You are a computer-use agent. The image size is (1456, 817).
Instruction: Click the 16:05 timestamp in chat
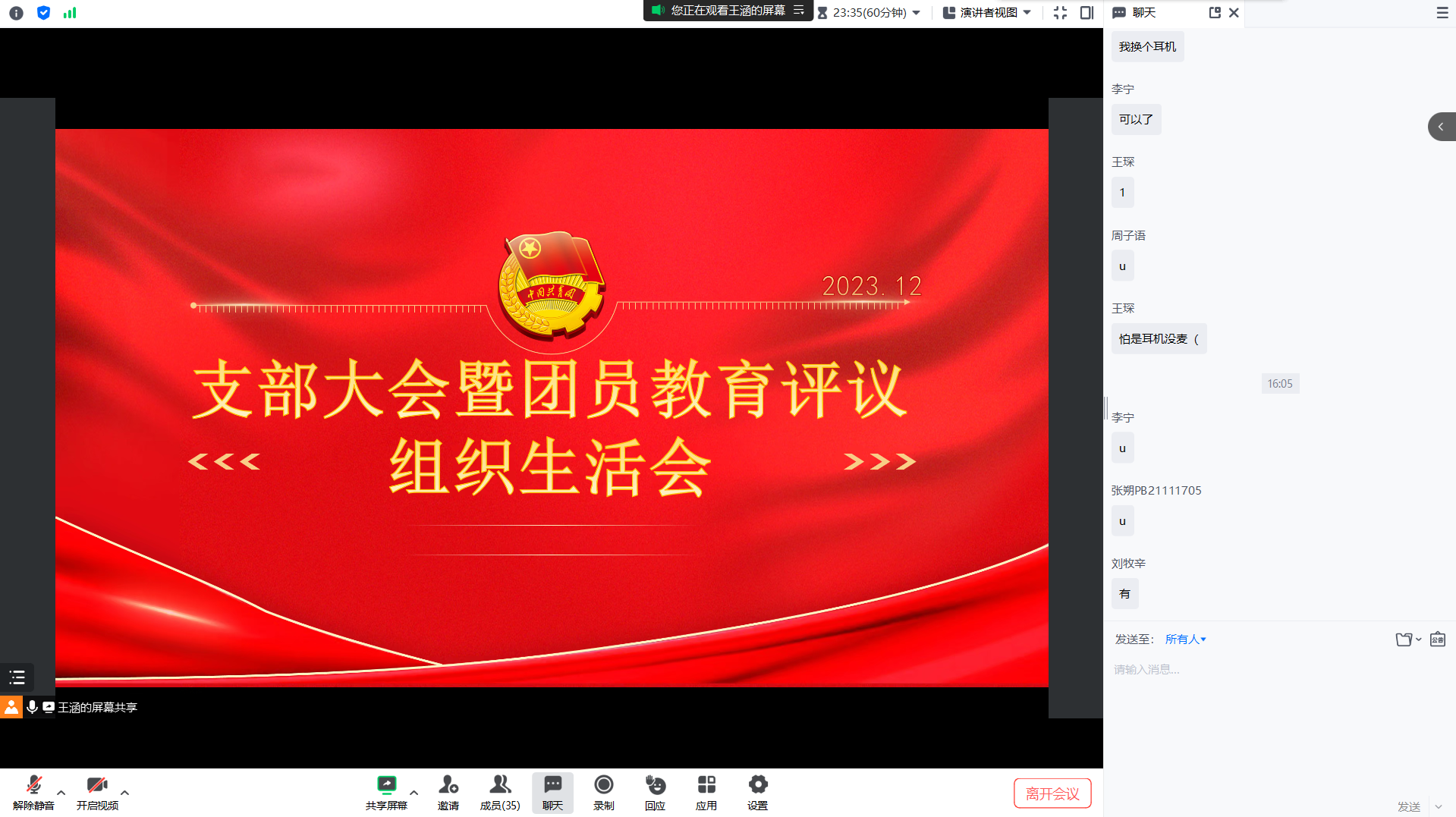coord(1279,383)
